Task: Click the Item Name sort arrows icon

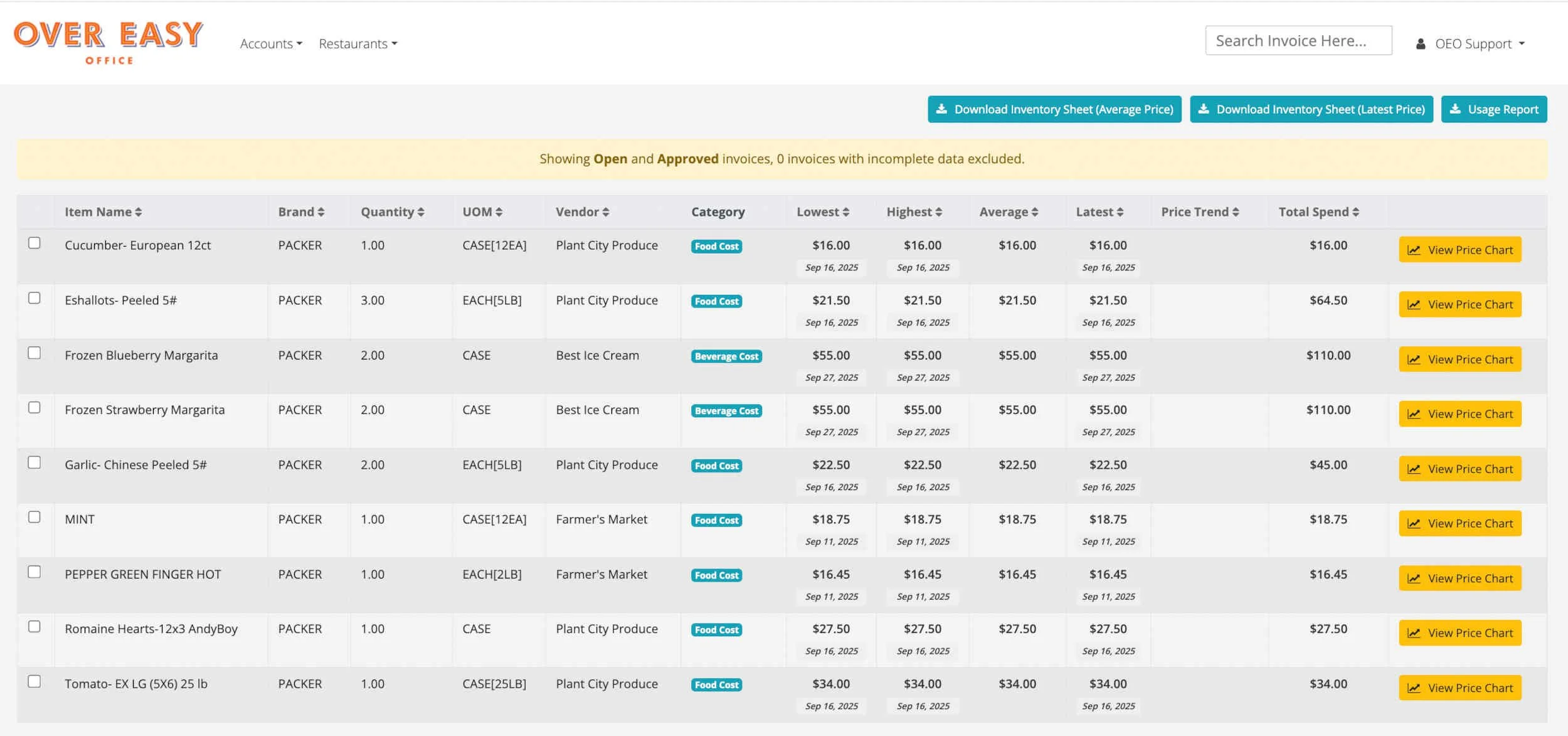Action: tap(138, 212)
